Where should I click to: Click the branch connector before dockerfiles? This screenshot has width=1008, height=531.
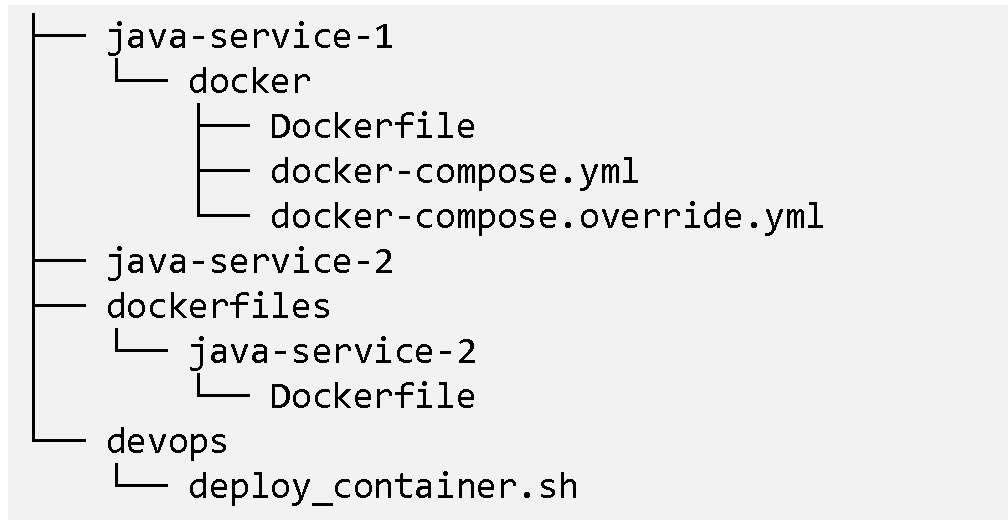click(x=58, y=305)
